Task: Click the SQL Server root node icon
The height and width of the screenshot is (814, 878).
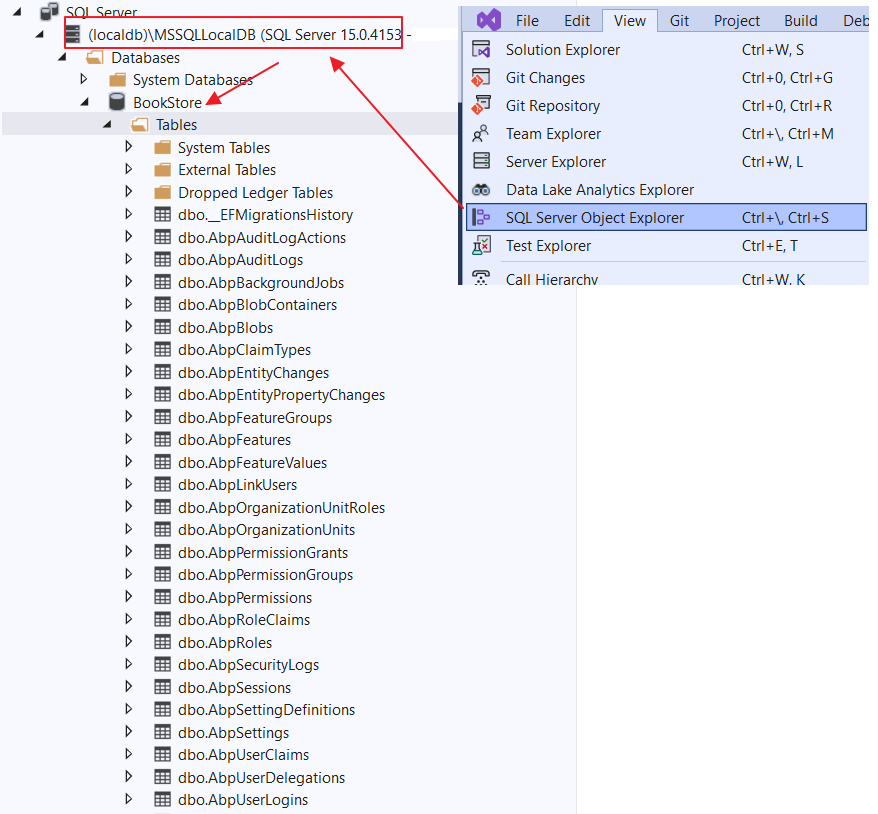Action: click(50, 11)
